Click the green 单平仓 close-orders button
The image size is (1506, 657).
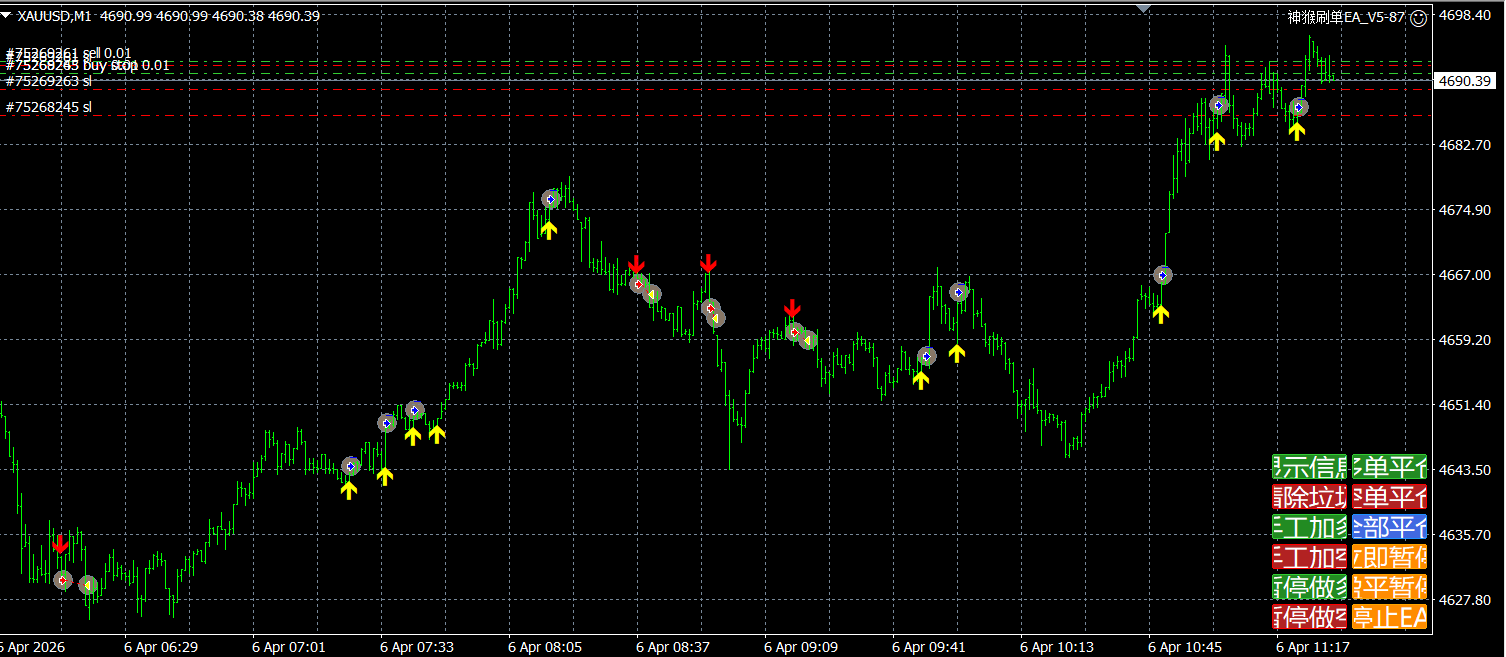click(x=1390, y=466)
